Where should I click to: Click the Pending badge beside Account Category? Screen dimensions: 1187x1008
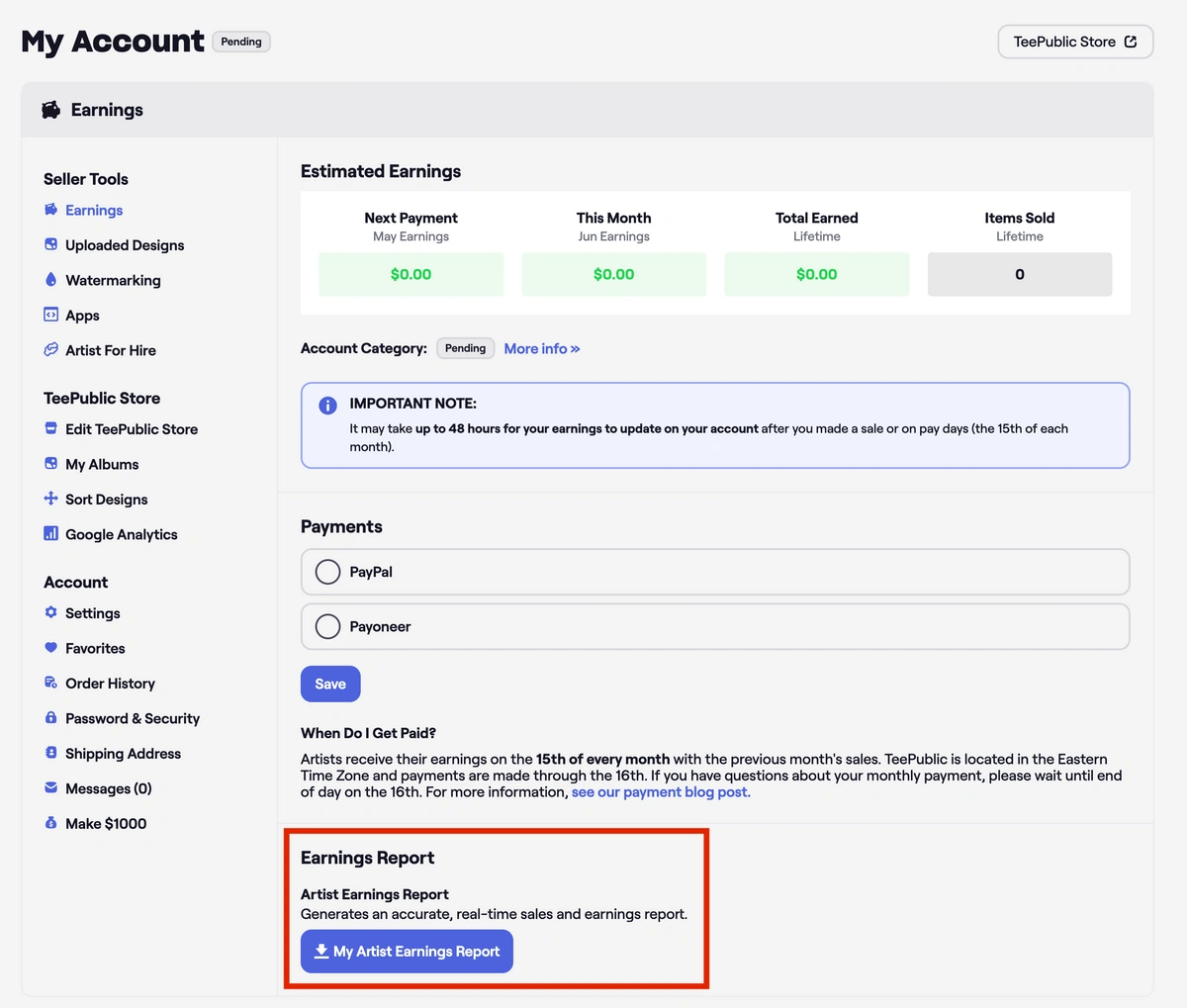(x=465, y=348)
